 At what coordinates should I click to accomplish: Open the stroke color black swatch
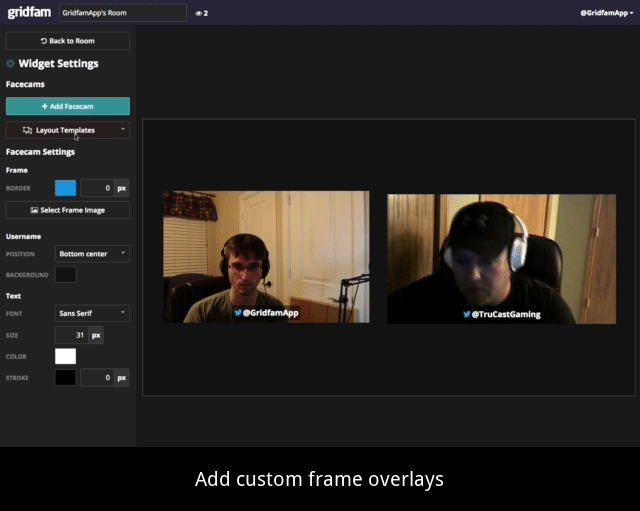65,378
